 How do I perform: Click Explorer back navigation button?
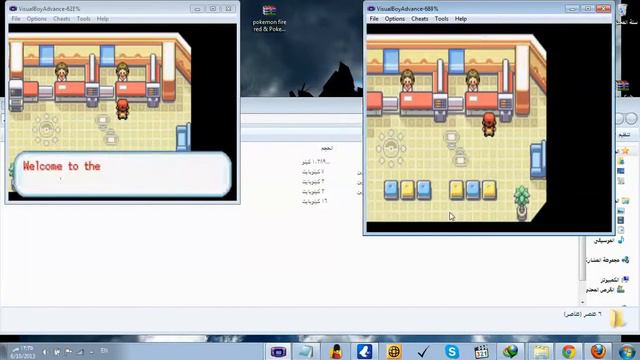point(631,118)
